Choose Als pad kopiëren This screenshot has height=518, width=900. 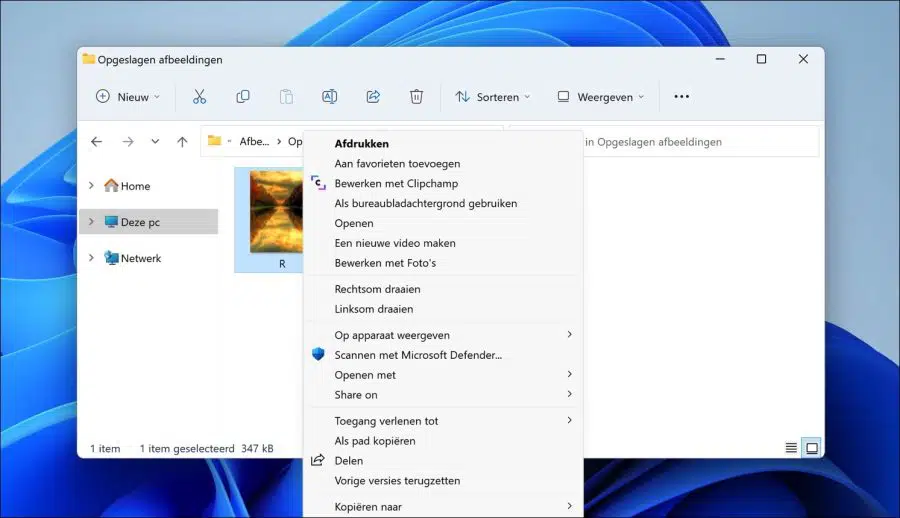[443, 440]
